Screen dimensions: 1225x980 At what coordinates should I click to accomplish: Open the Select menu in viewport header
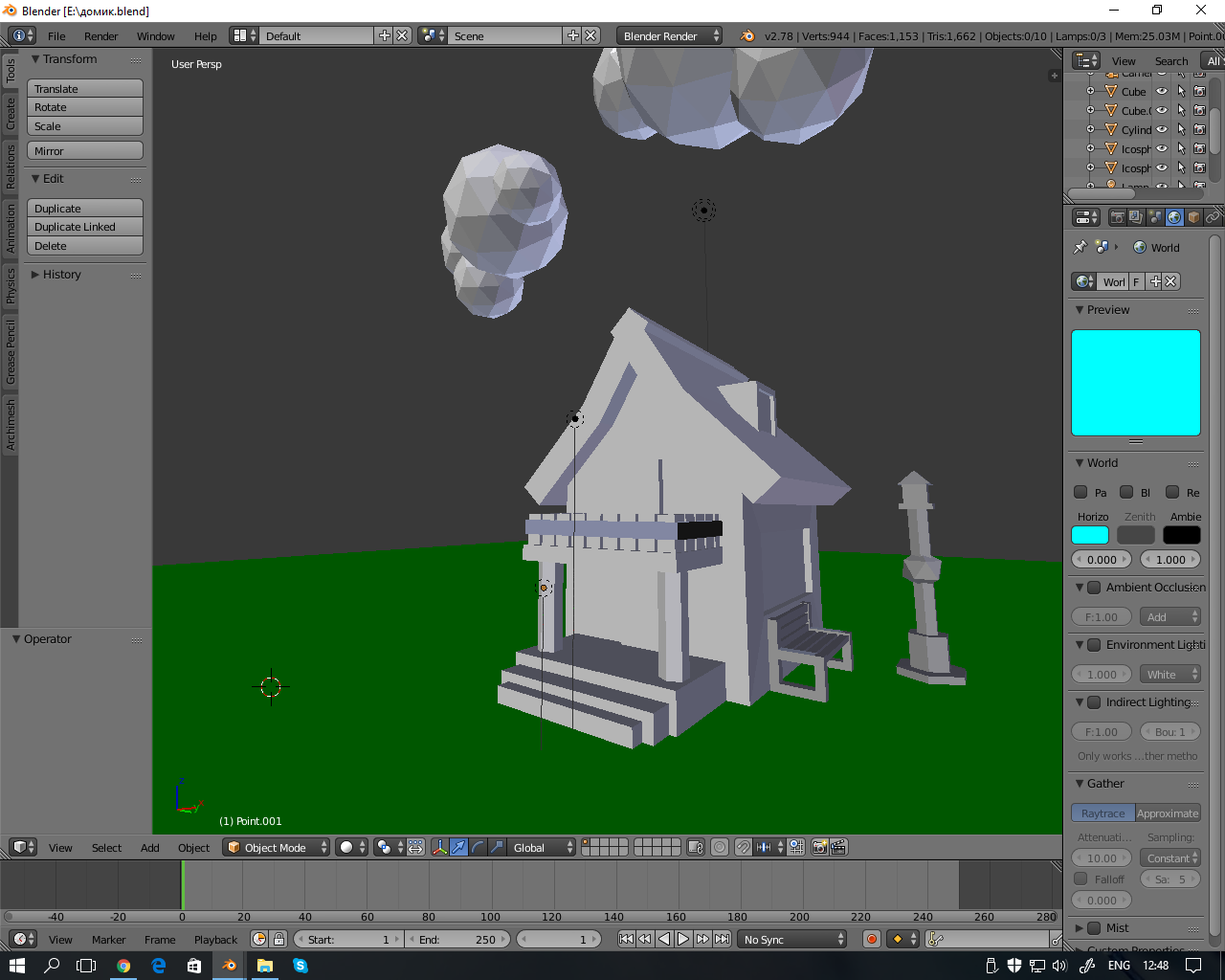(106, 847)
